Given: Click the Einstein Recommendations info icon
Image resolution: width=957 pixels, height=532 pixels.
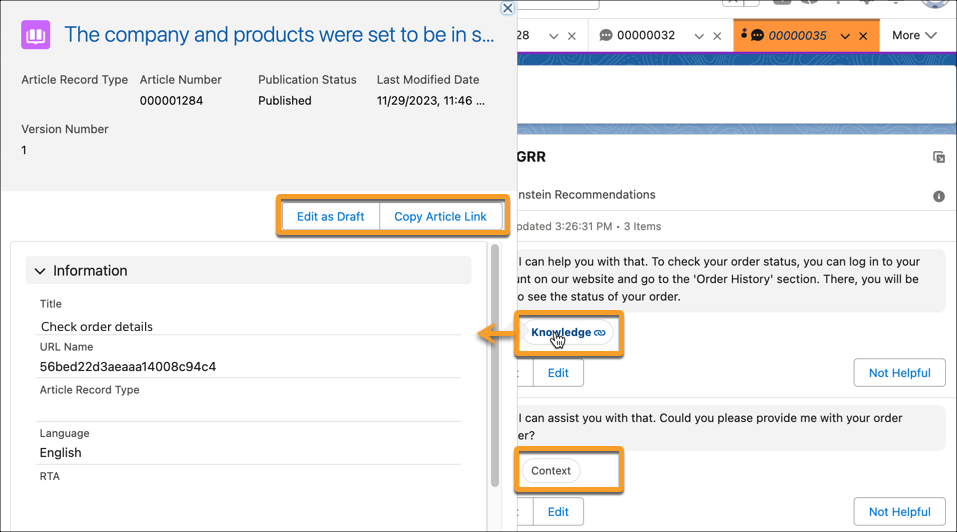Looking at the screenshot, I should coord(938,196).
